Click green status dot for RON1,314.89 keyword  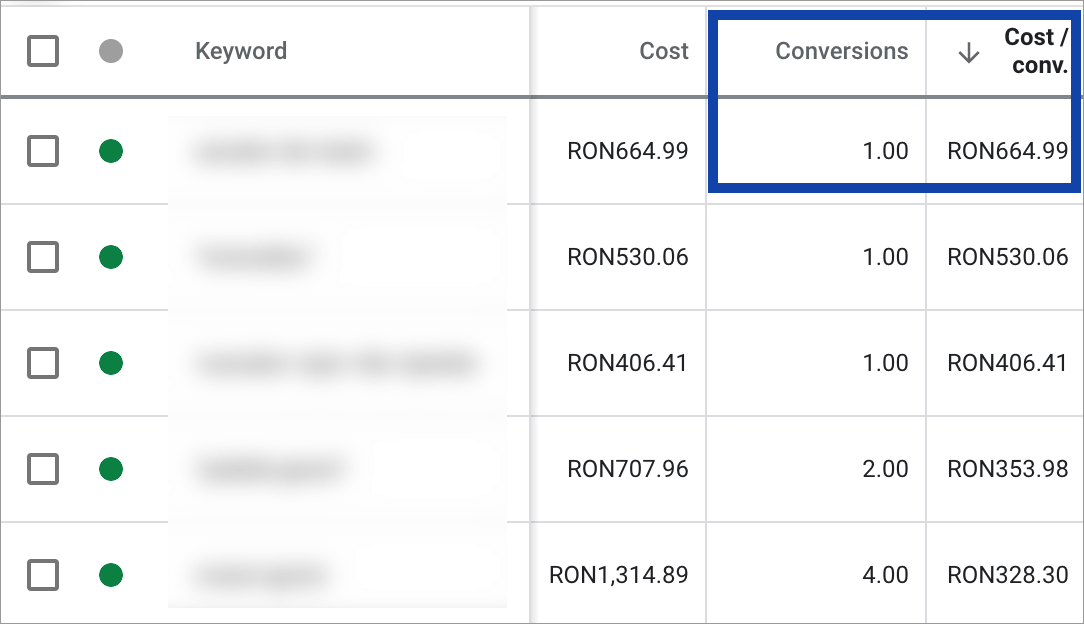(x=111, y=575)
